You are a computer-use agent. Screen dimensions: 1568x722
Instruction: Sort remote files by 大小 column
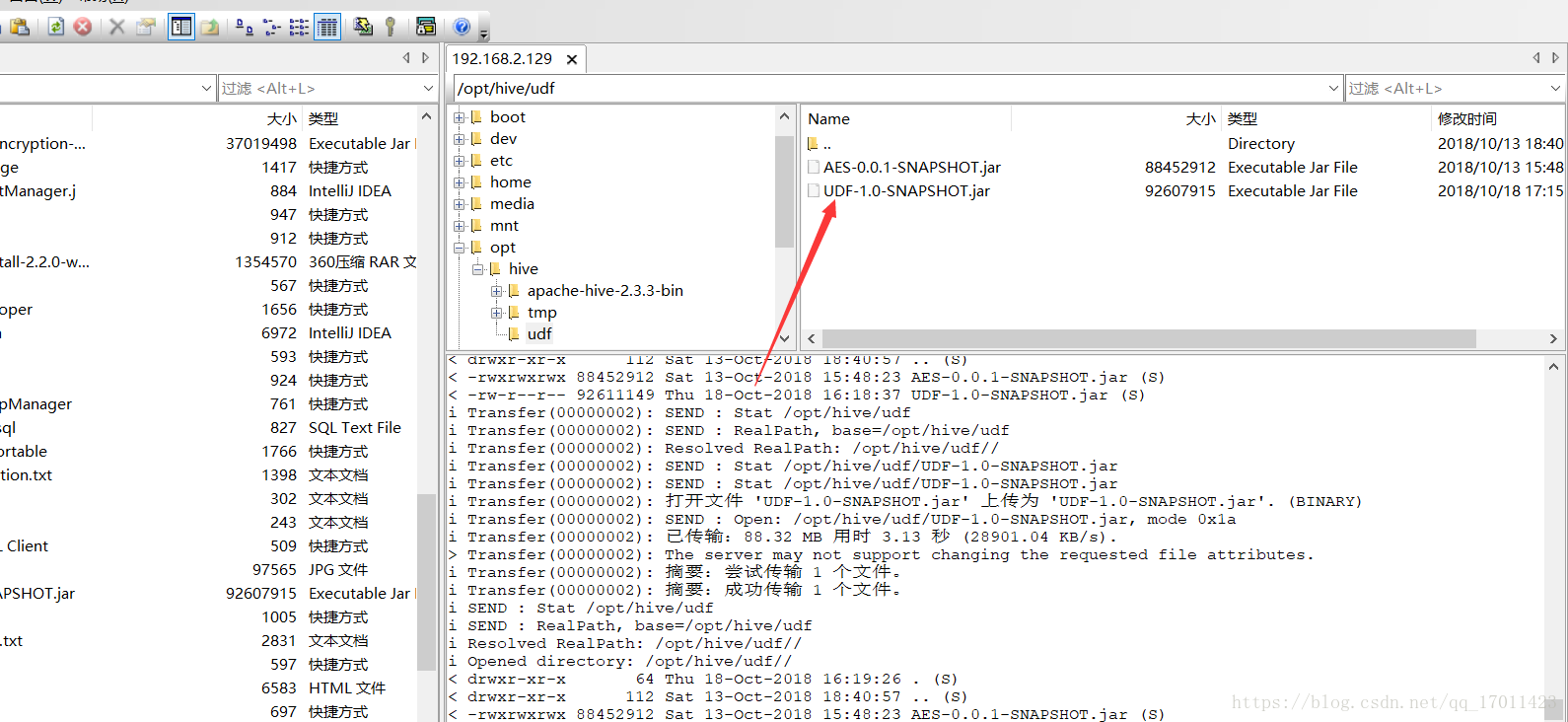1116,118
